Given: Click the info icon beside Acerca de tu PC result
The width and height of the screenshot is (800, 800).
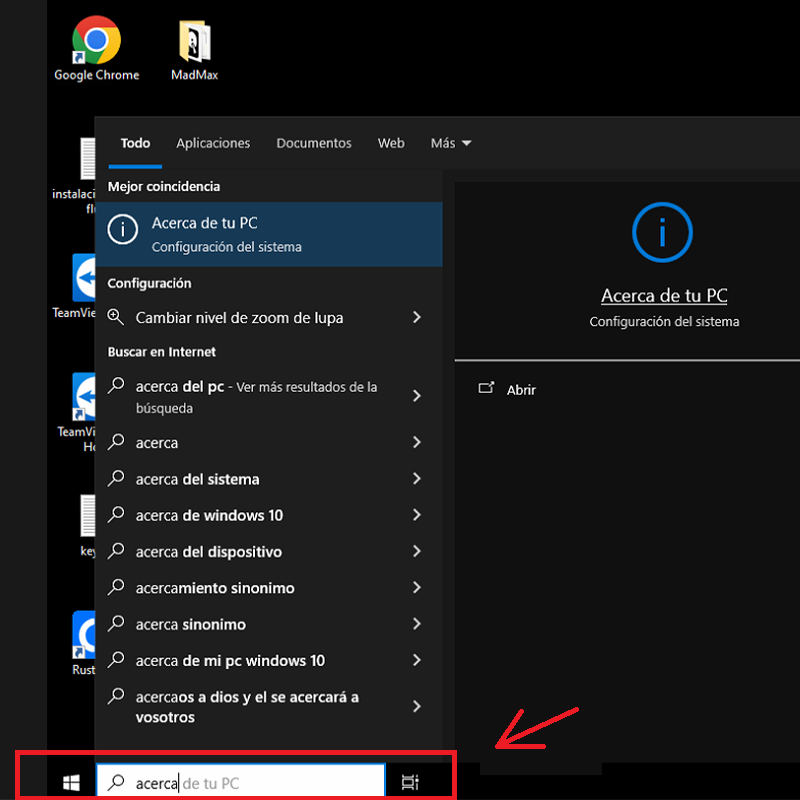Looking at the screenshot, I should pyautogui.click(x=122, y=230).
